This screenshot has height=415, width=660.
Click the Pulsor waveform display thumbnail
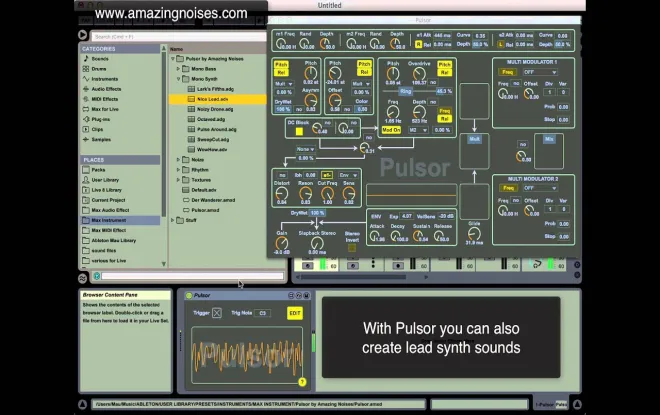click(247, 356)
